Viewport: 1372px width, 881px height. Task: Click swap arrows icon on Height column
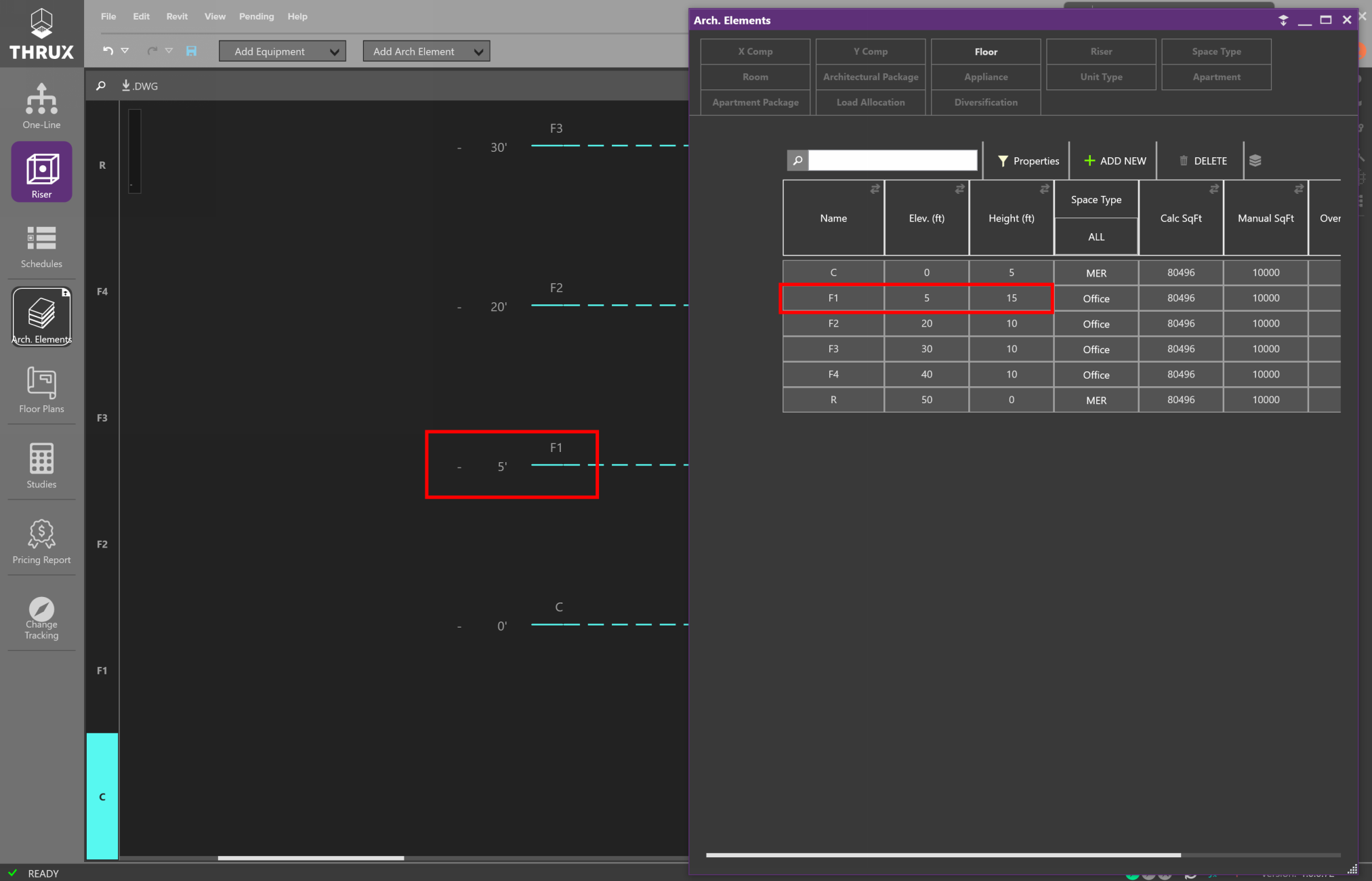pos(1044,189)
